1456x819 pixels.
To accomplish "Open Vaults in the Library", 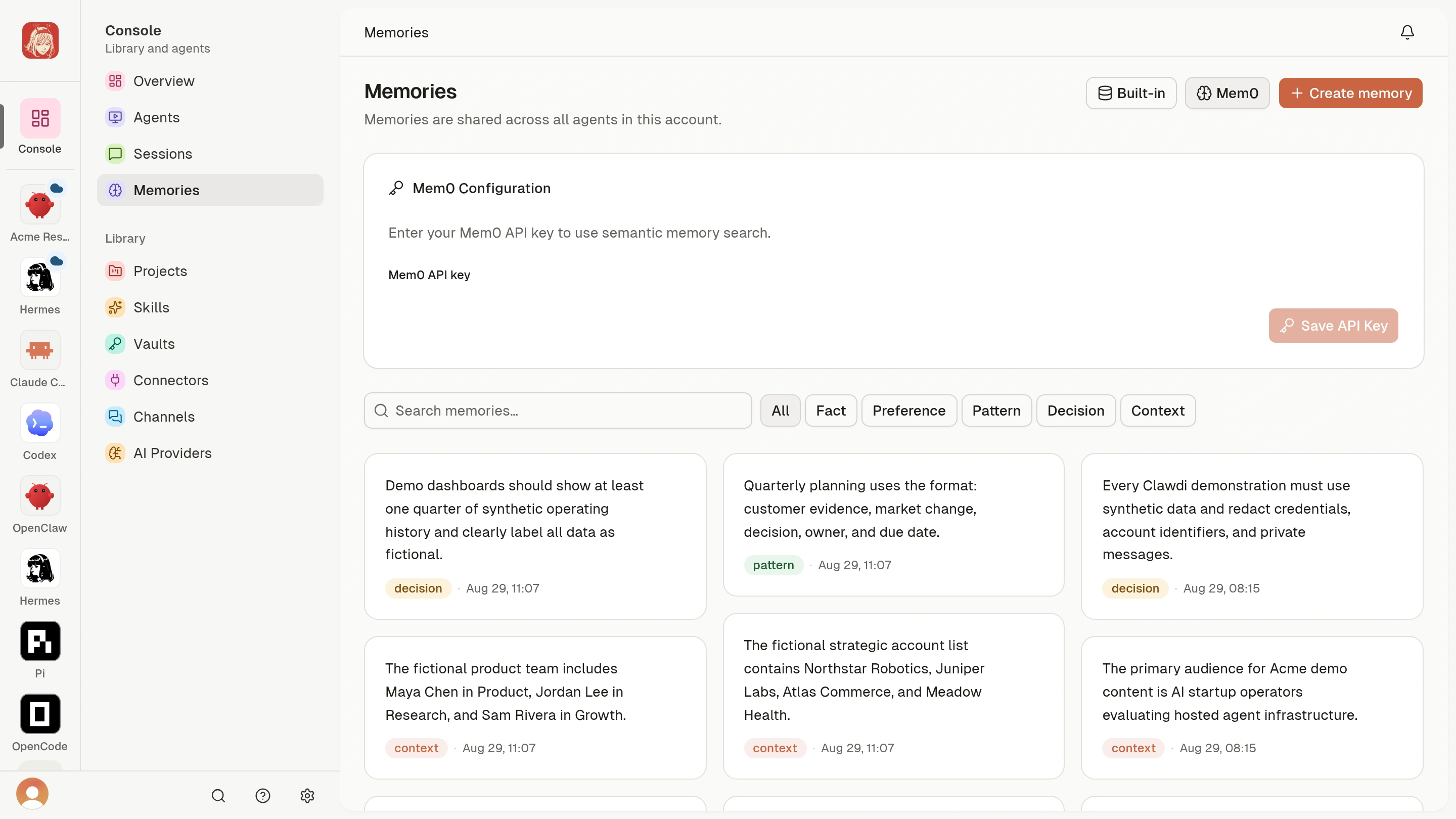I will coord(210,344).
